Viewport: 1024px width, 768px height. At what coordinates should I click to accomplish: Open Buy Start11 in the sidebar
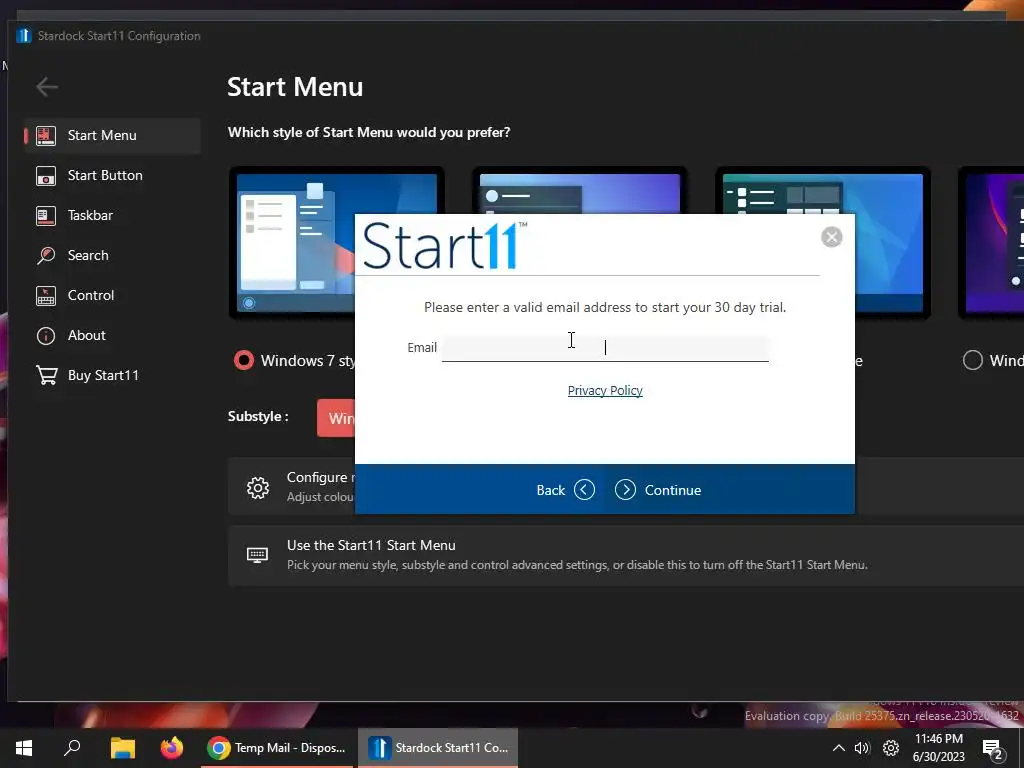point(112,375)
